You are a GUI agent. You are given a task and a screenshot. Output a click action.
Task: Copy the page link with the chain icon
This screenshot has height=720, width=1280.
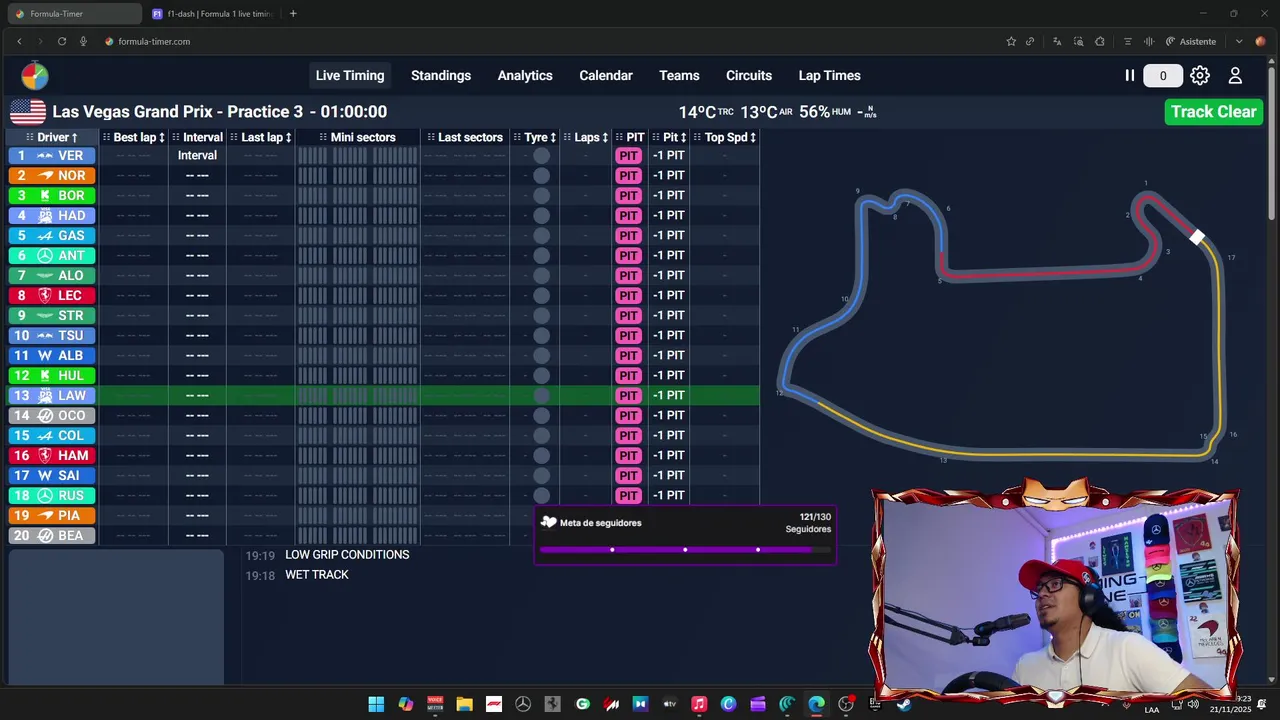click(x=1030, y=41)
